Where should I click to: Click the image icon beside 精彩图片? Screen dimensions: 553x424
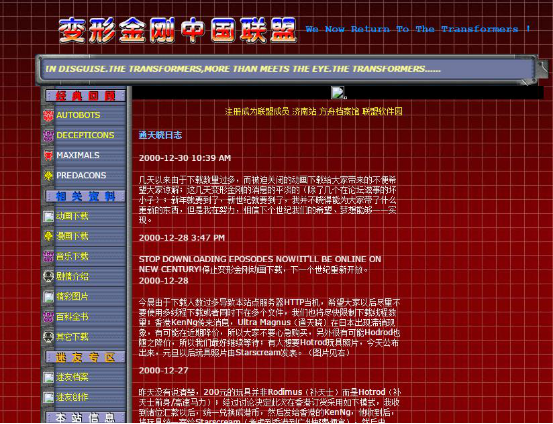[x=48, y=297]
